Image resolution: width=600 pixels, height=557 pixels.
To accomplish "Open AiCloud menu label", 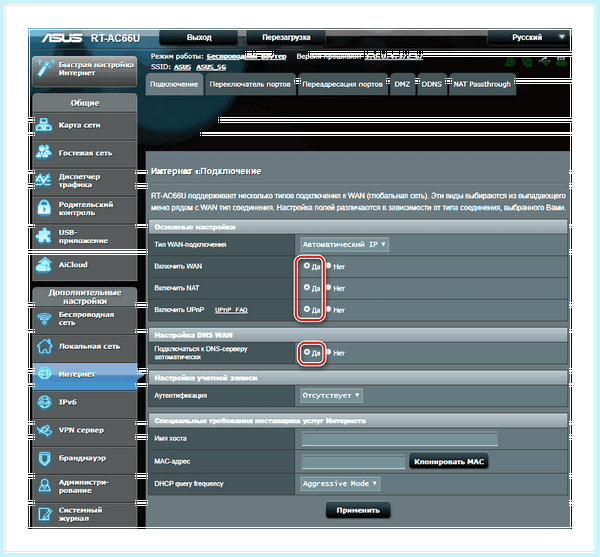I will point(73,265).
